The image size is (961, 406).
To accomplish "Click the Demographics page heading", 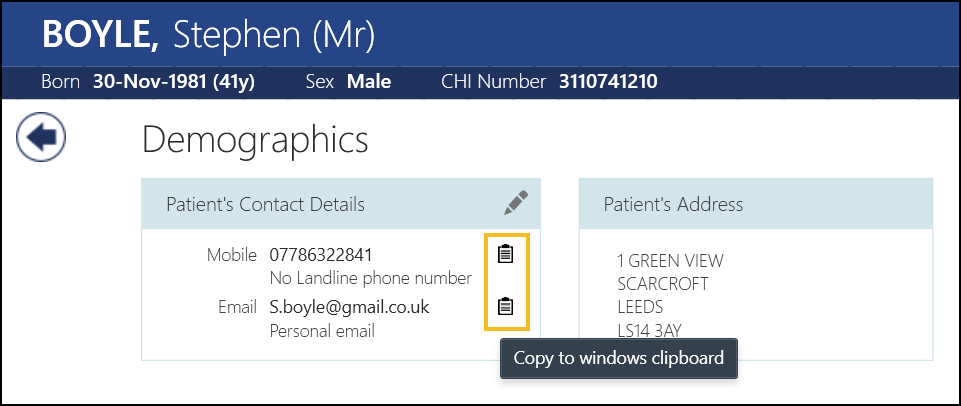I will (x=255, y=140).
